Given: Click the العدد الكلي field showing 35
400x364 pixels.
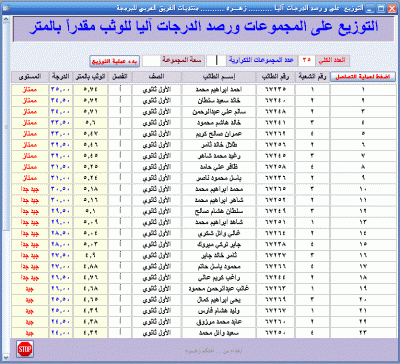Looking at the screenshot, I should point(306,60).
